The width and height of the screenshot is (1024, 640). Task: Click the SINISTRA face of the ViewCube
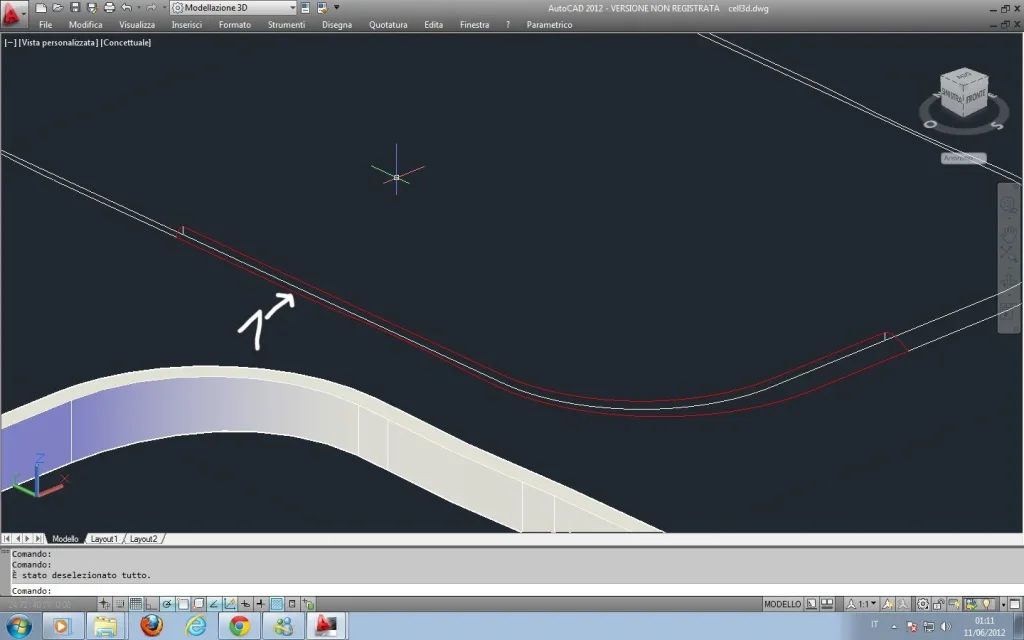pos(952,96)
